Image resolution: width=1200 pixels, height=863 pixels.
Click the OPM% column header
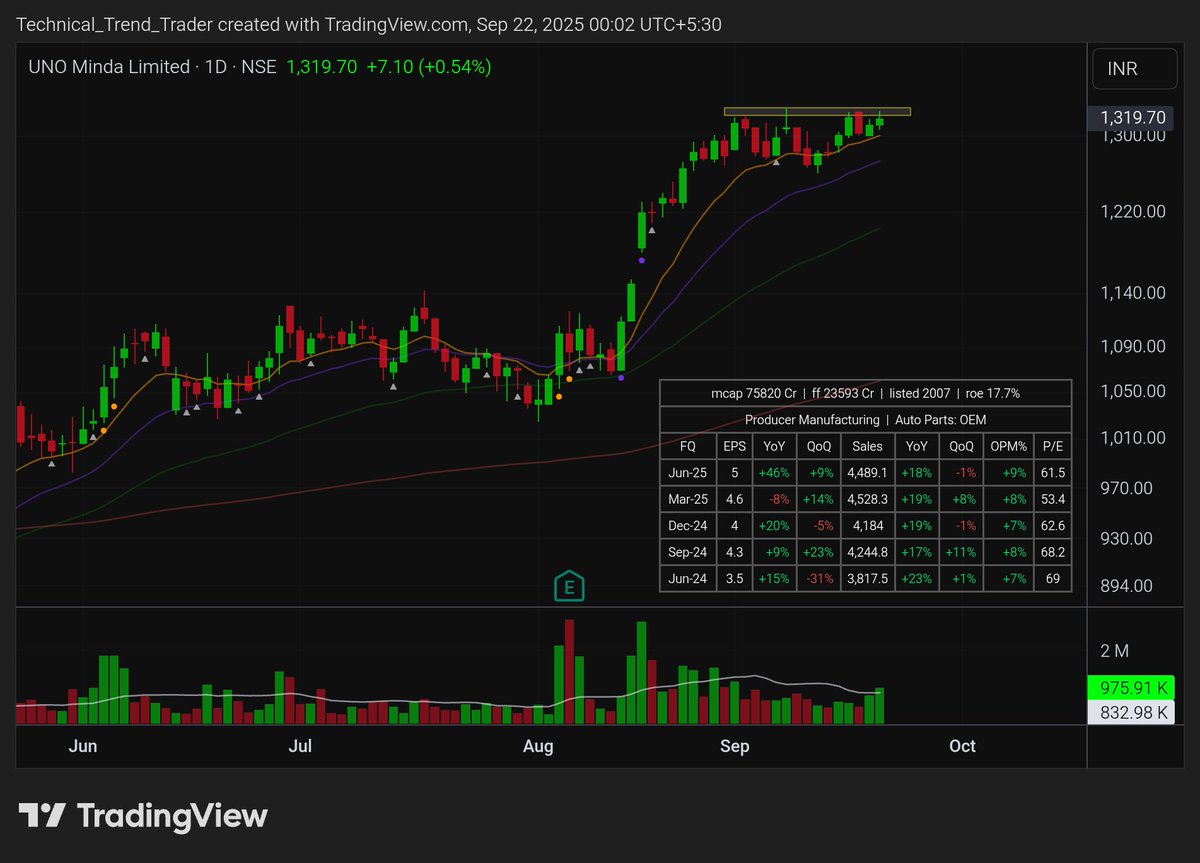click(1009, 446)
